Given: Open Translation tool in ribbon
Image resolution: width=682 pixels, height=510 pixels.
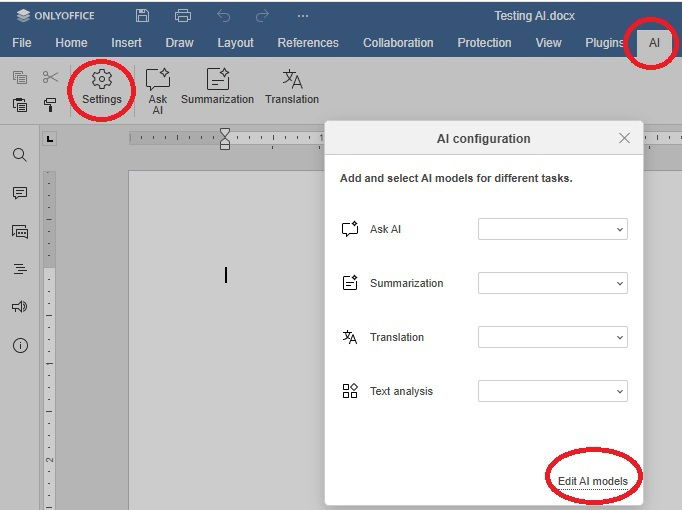Looking at the screenshot, I should [292, 87].
